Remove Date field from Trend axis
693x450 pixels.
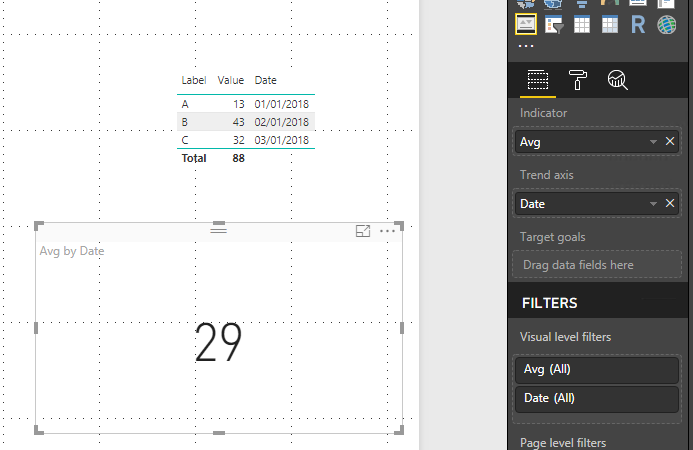[x=670, y=203]
